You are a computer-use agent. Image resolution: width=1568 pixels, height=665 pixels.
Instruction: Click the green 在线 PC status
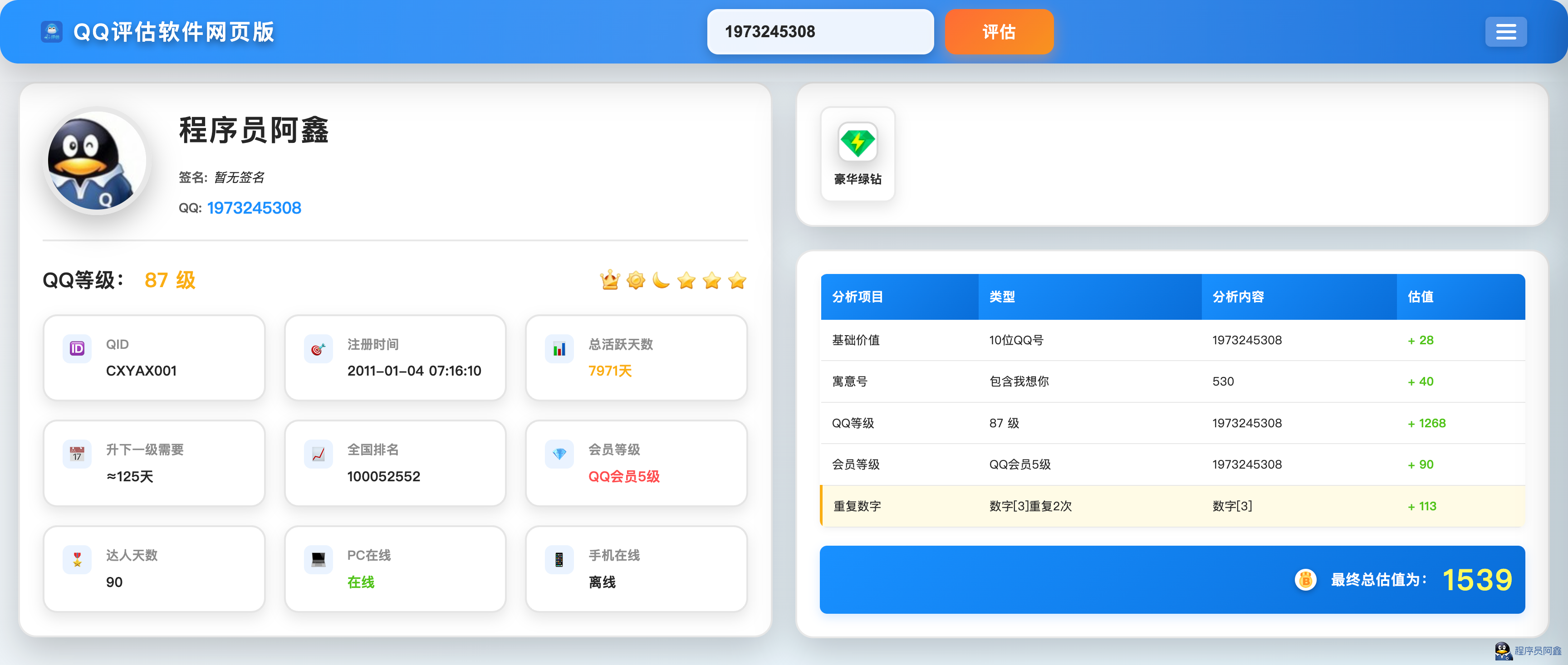click(360, 582)
